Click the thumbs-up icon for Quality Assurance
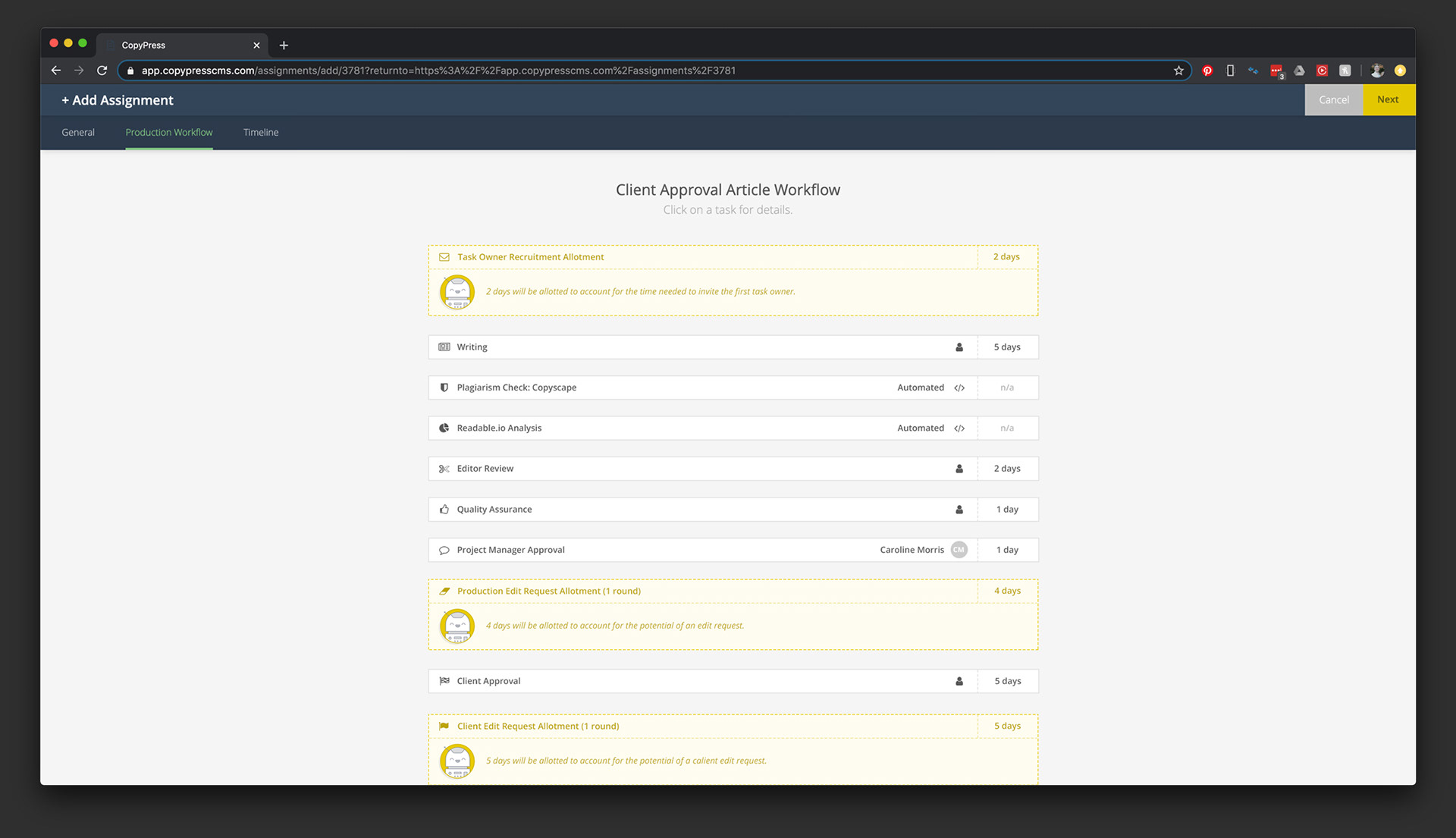Viewport: 1456px width, 838px height. 444,510
